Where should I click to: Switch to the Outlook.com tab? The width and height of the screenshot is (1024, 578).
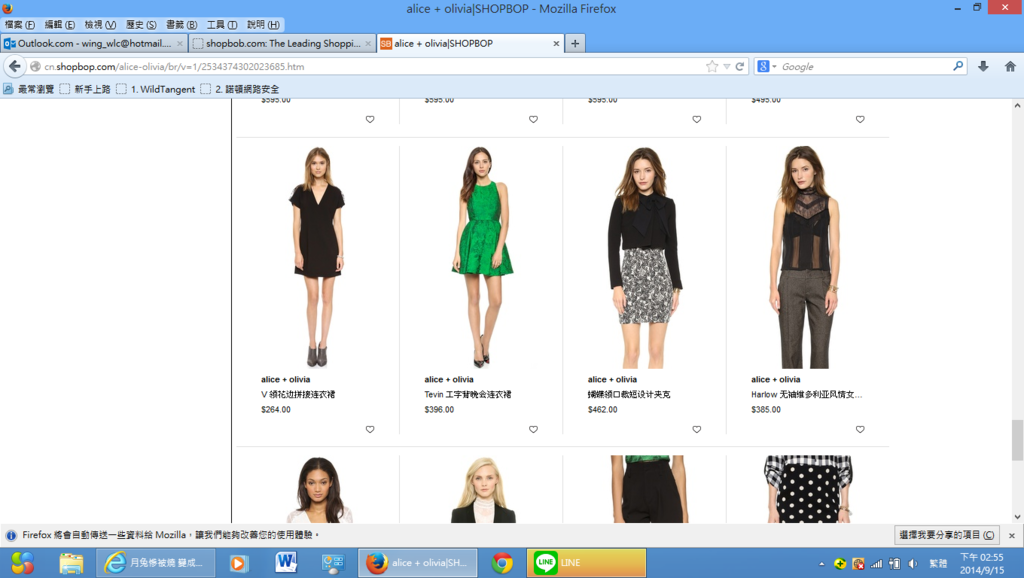coord(93,43)
